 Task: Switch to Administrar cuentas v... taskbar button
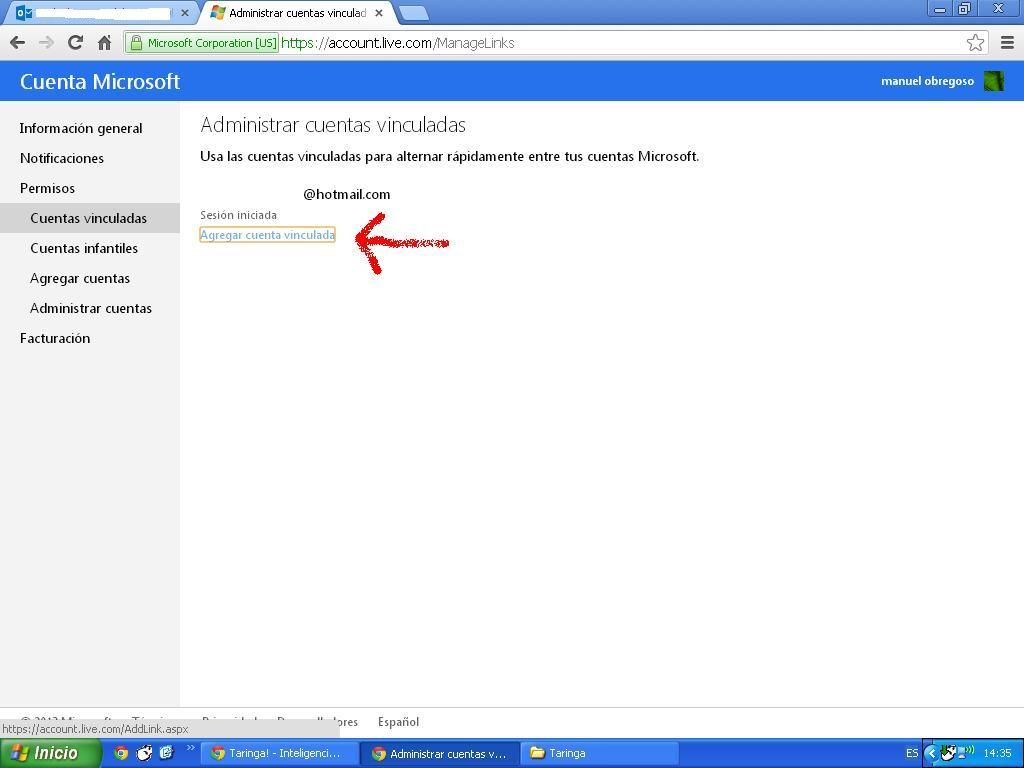pyautogui.click(x=441, y=753)
